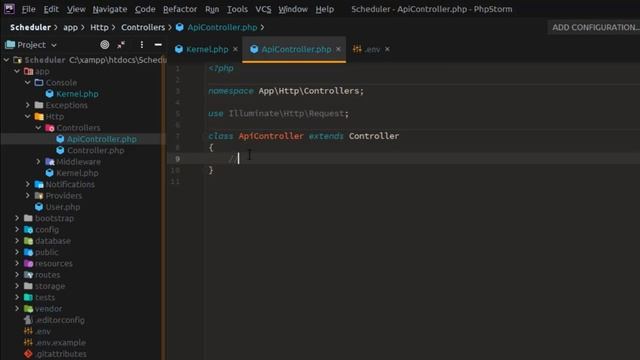Image resolution: width=640 pixels, height=360 pixels.
Task: Close the .env editor tab
Action: pos(387,49)
